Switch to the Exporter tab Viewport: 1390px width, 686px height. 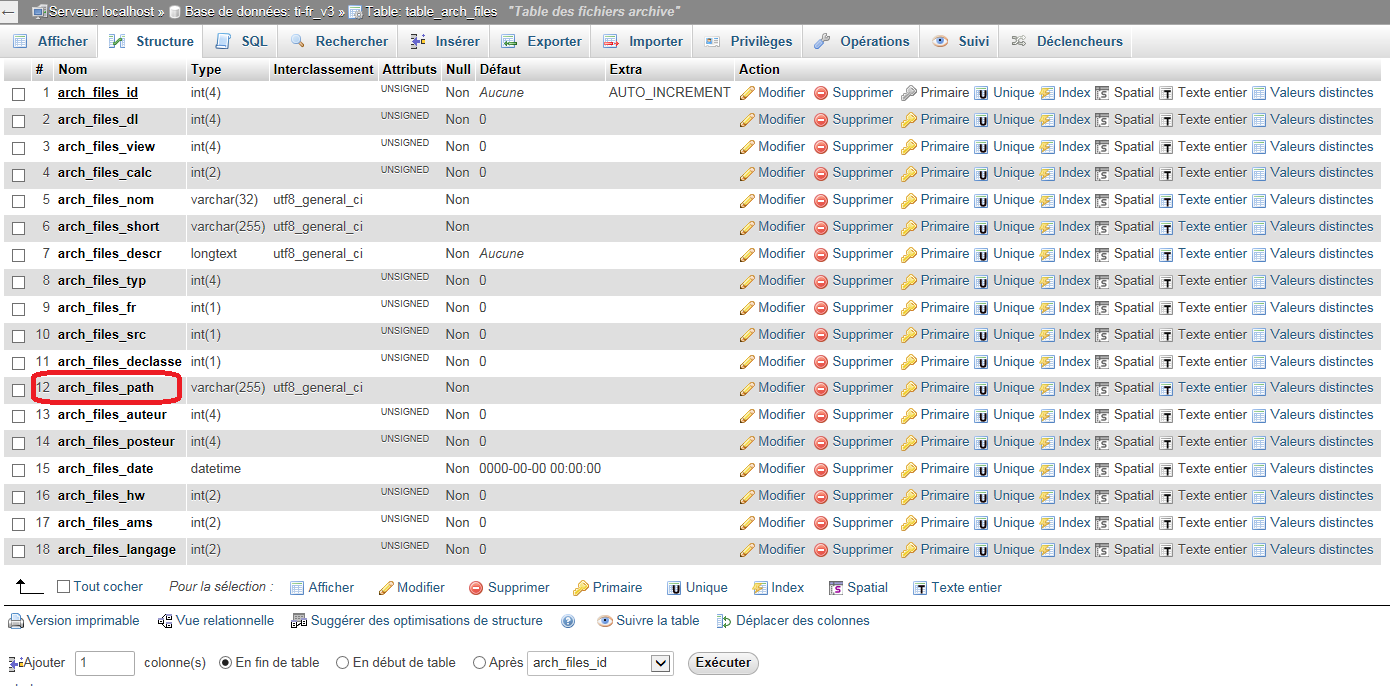(x=541, y=42)
